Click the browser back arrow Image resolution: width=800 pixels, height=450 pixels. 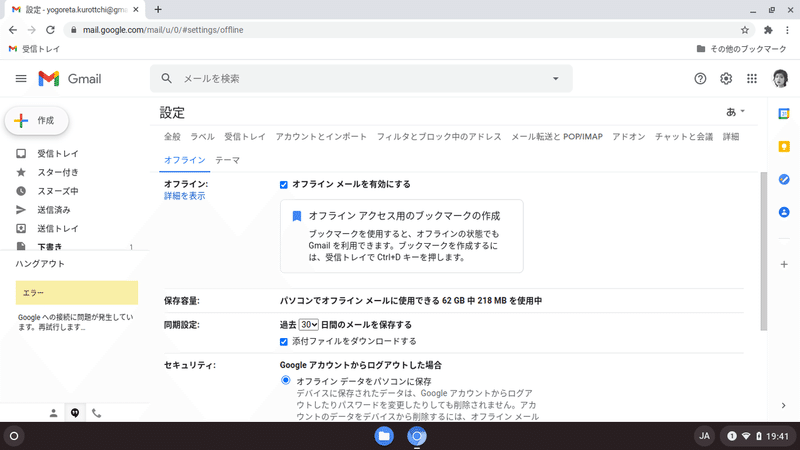point(13,30)
